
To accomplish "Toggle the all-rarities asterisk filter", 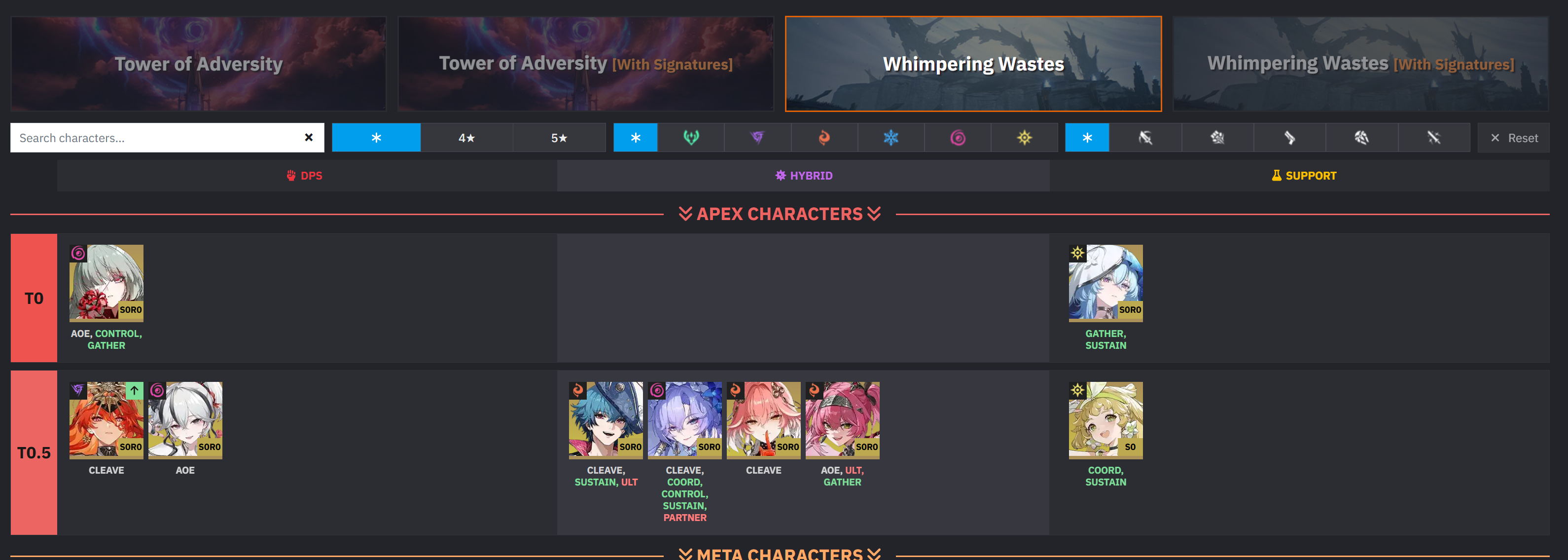I will click(x=376, y=138).
